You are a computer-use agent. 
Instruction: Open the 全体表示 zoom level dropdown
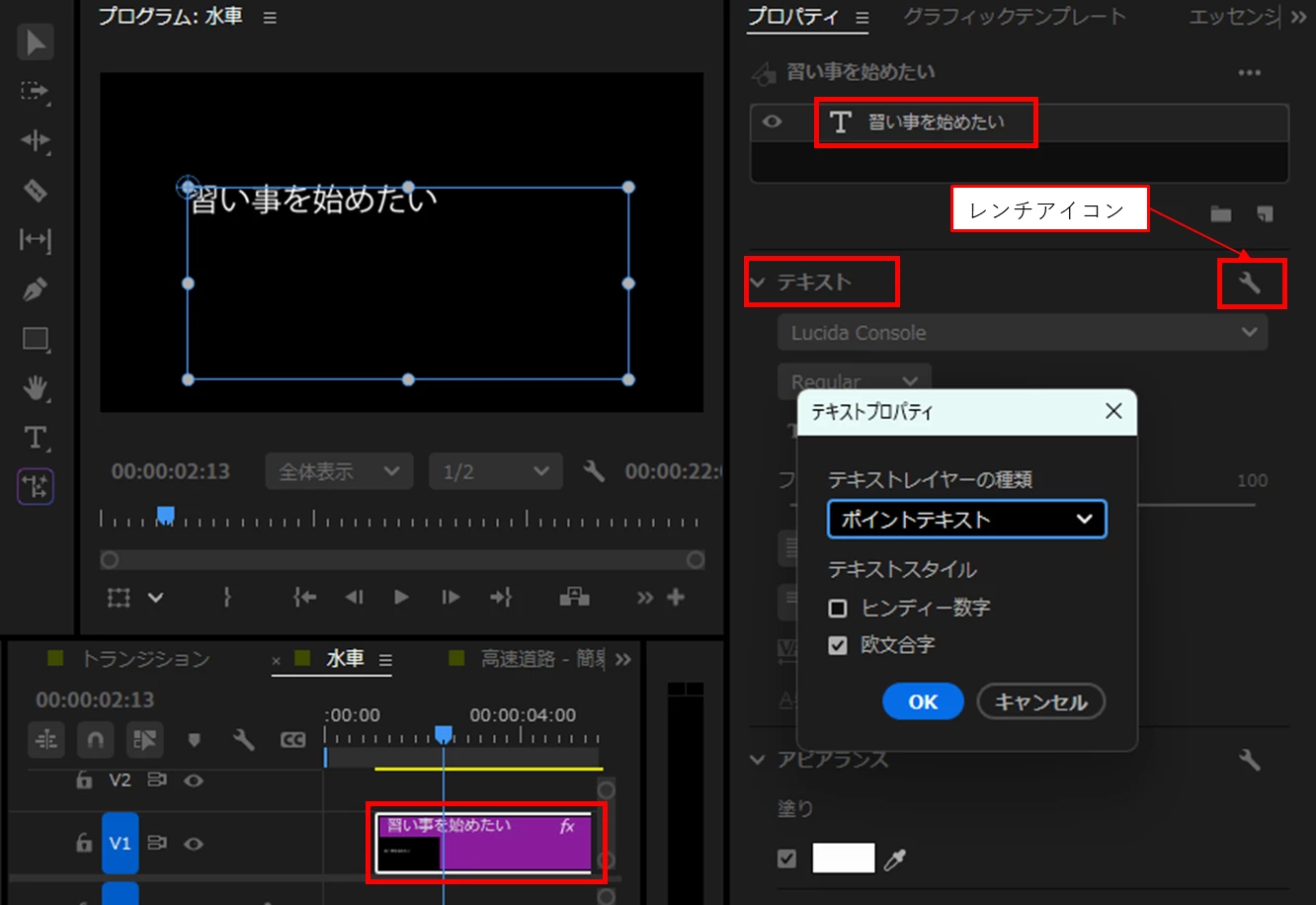coord(338,471)
